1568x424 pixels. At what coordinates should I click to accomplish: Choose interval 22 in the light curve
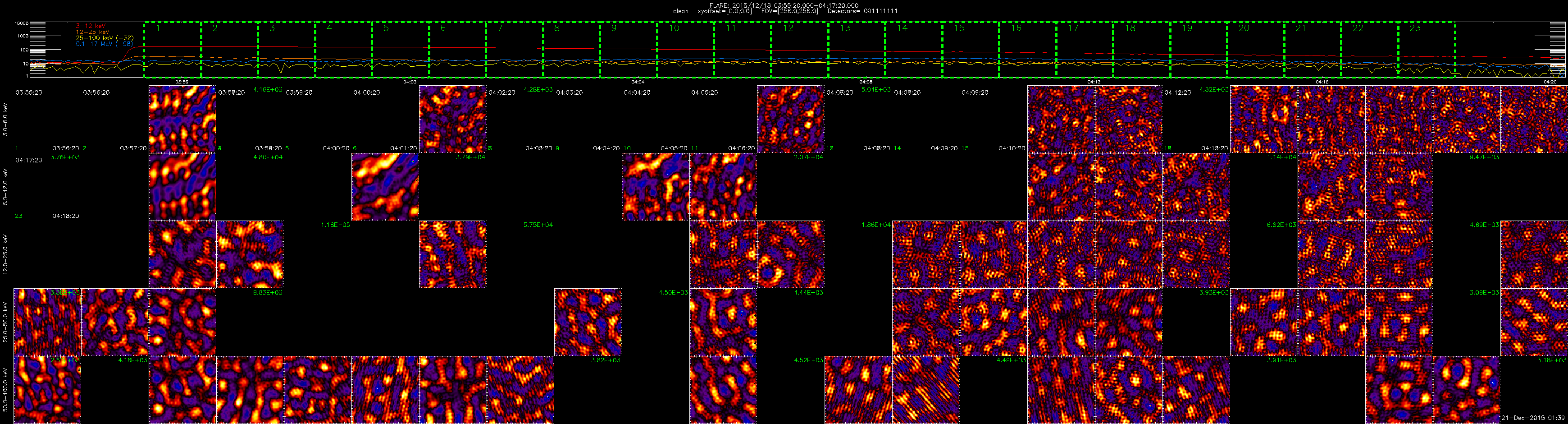1369,50
